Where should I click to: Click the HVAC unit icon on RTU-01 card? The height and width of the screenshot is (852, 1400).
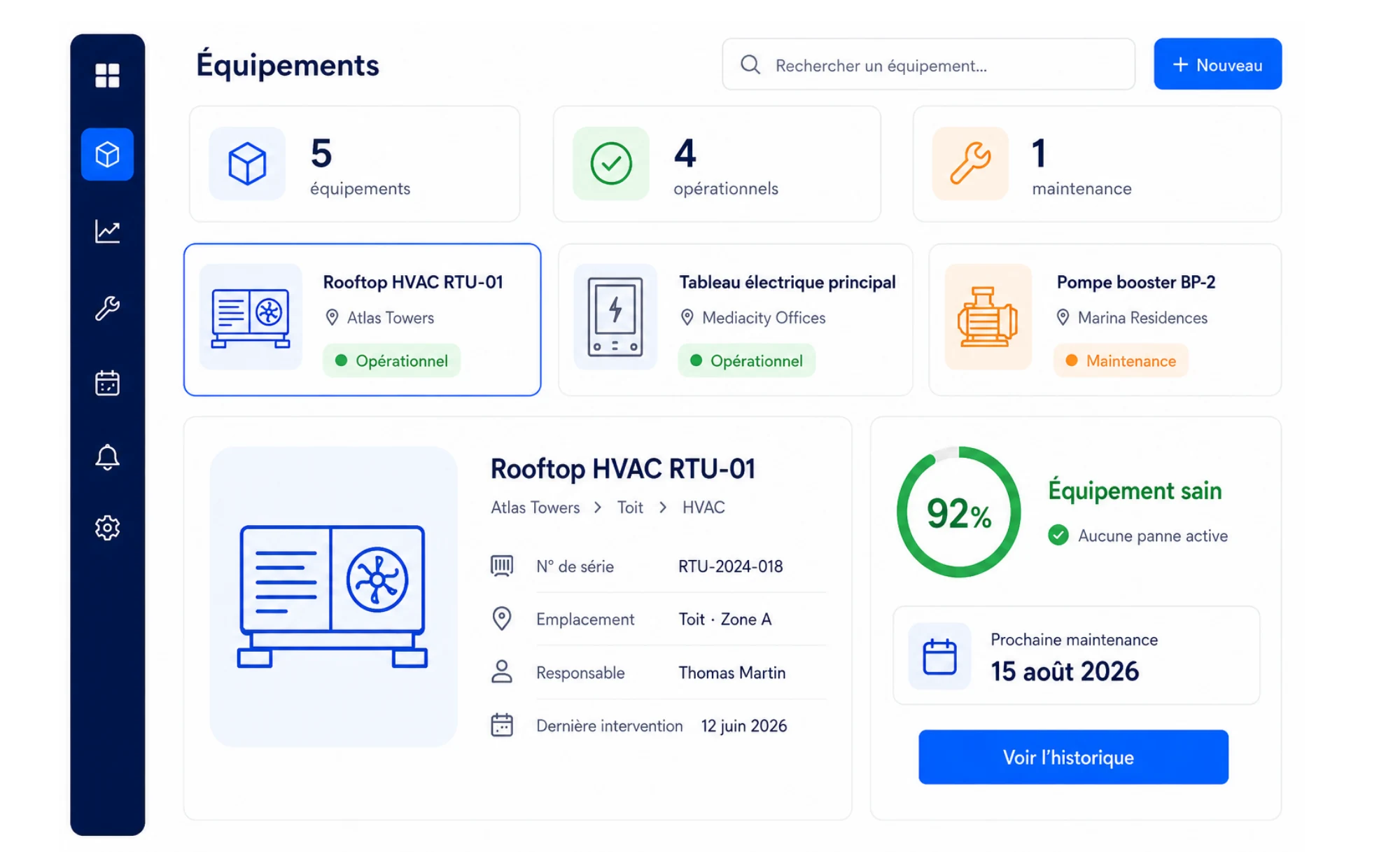(x=251, y=317)
